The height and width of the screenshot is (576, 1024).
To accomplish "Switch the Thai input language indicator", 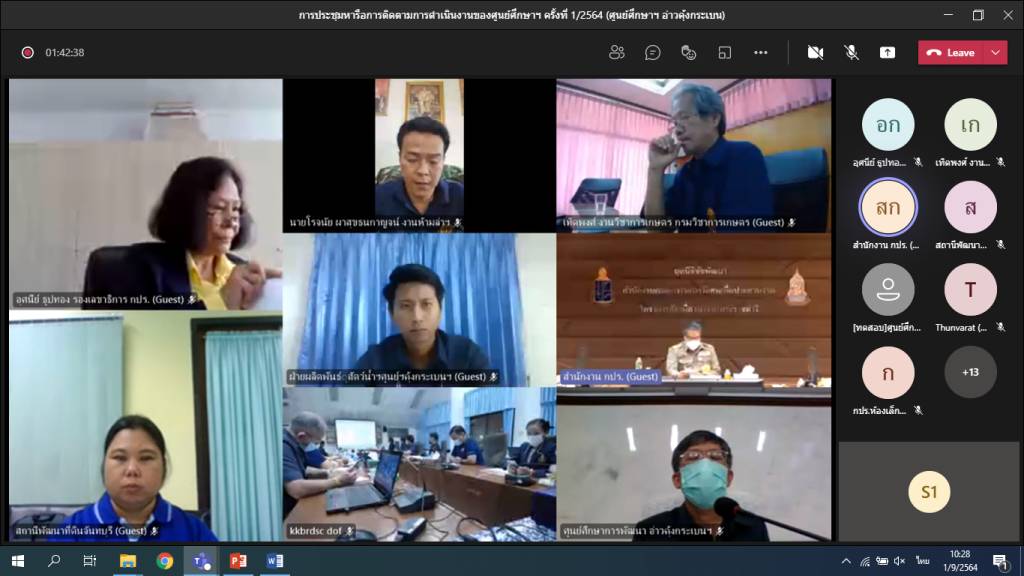I will [x=924, y=561].
